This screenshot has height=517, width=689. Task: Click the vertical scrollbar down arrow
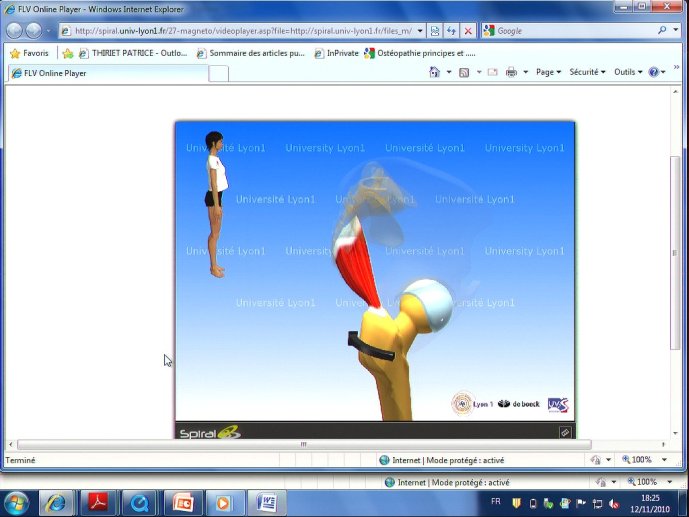pyautogui.click(x=675, y=434)
